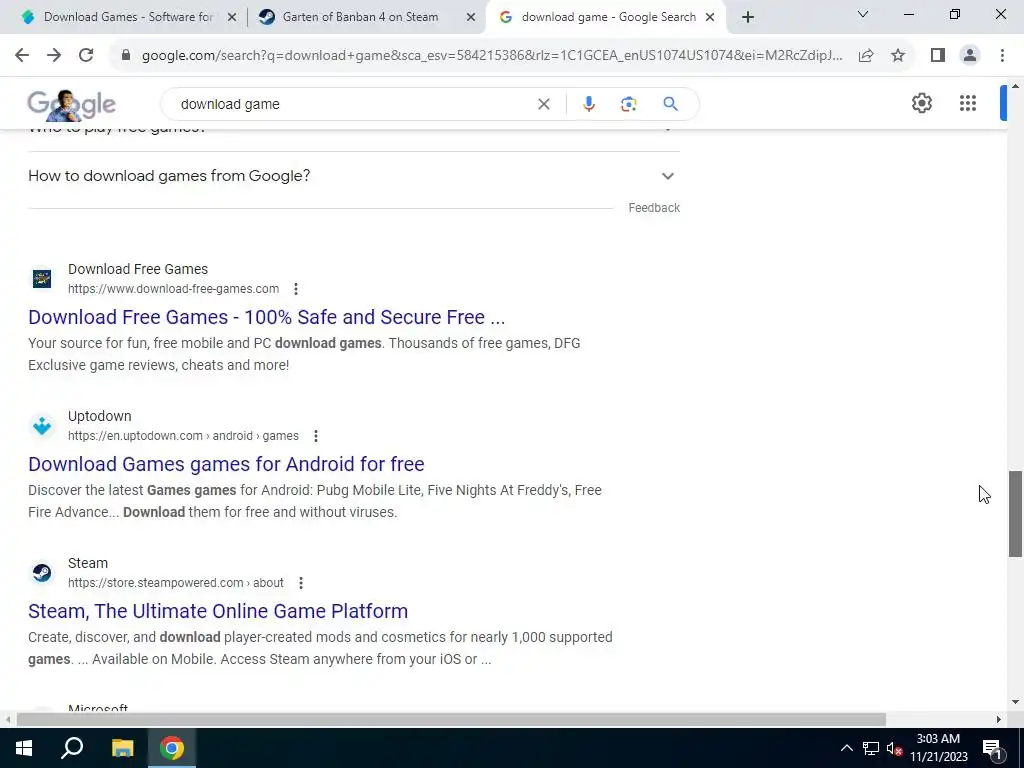The width and height of the screenshot is (1024, 768).
Task: Open the muted volume tray icon
Action: (x=894, y=748)
